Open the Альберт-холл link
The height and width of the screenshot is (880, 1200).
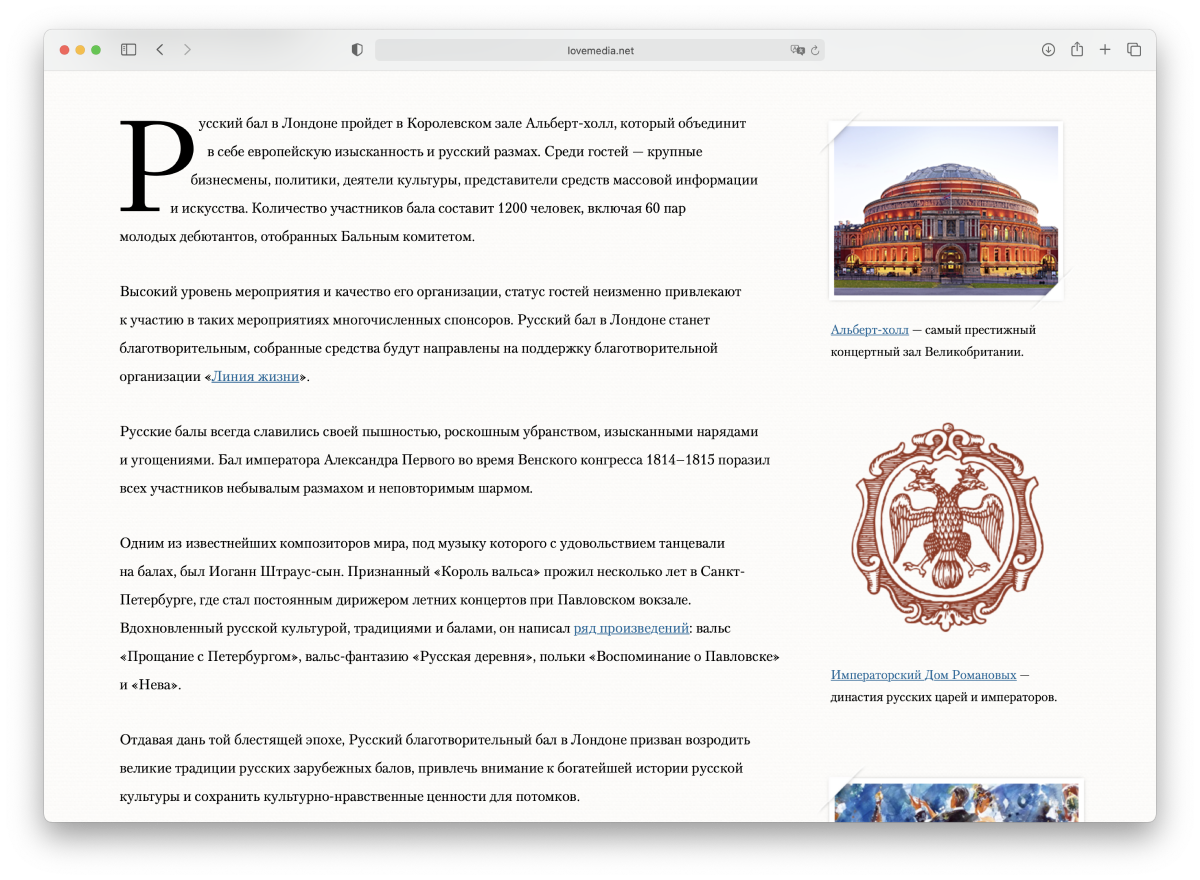click(x=870, y=330)
